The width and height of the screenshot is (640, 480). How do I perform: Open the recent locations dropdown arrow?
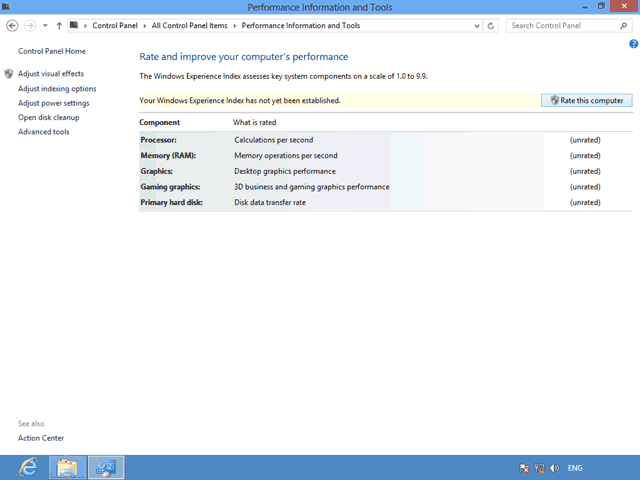click(x=45, y=26)
